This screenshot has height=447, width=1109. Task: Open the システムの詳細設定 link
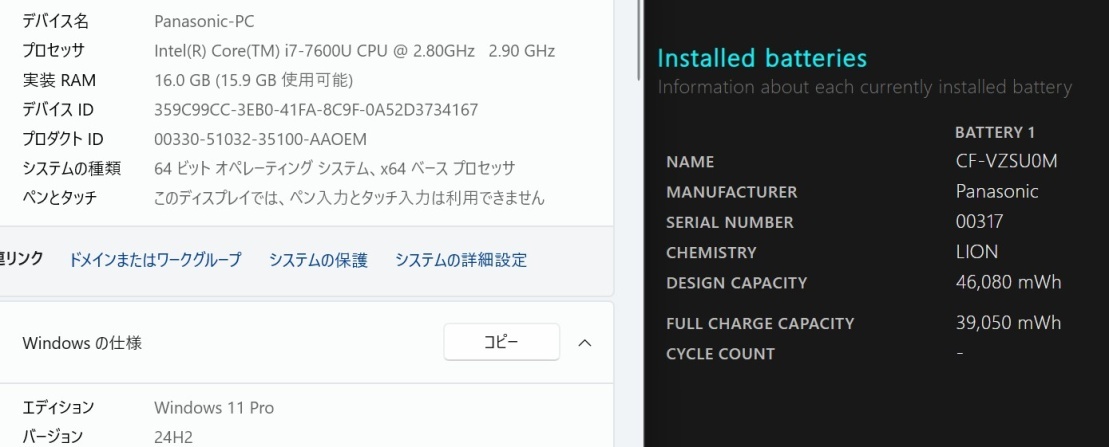461,260
